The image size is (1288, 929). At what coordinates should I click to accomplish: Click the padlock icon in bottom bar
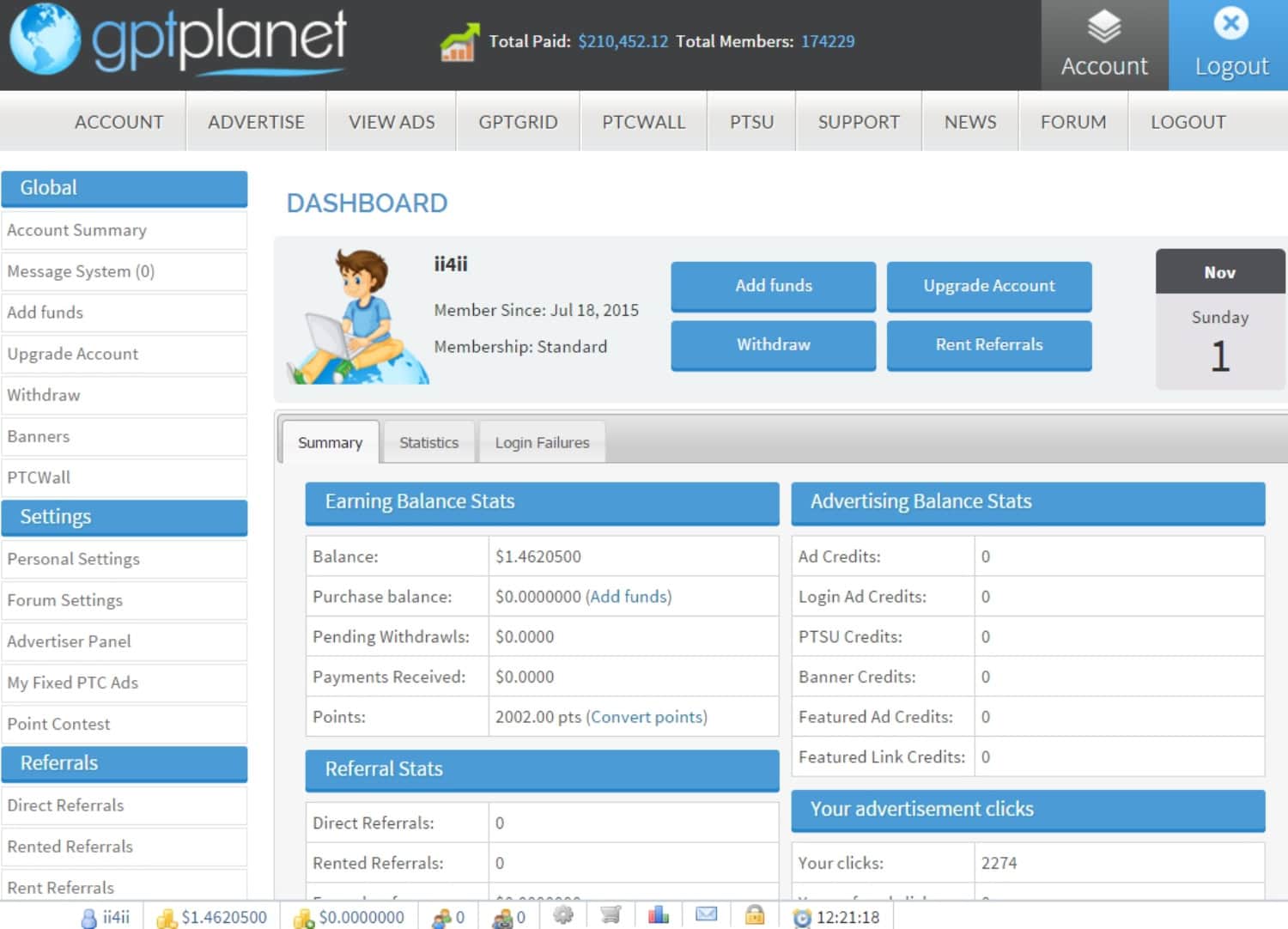(754, 915)
